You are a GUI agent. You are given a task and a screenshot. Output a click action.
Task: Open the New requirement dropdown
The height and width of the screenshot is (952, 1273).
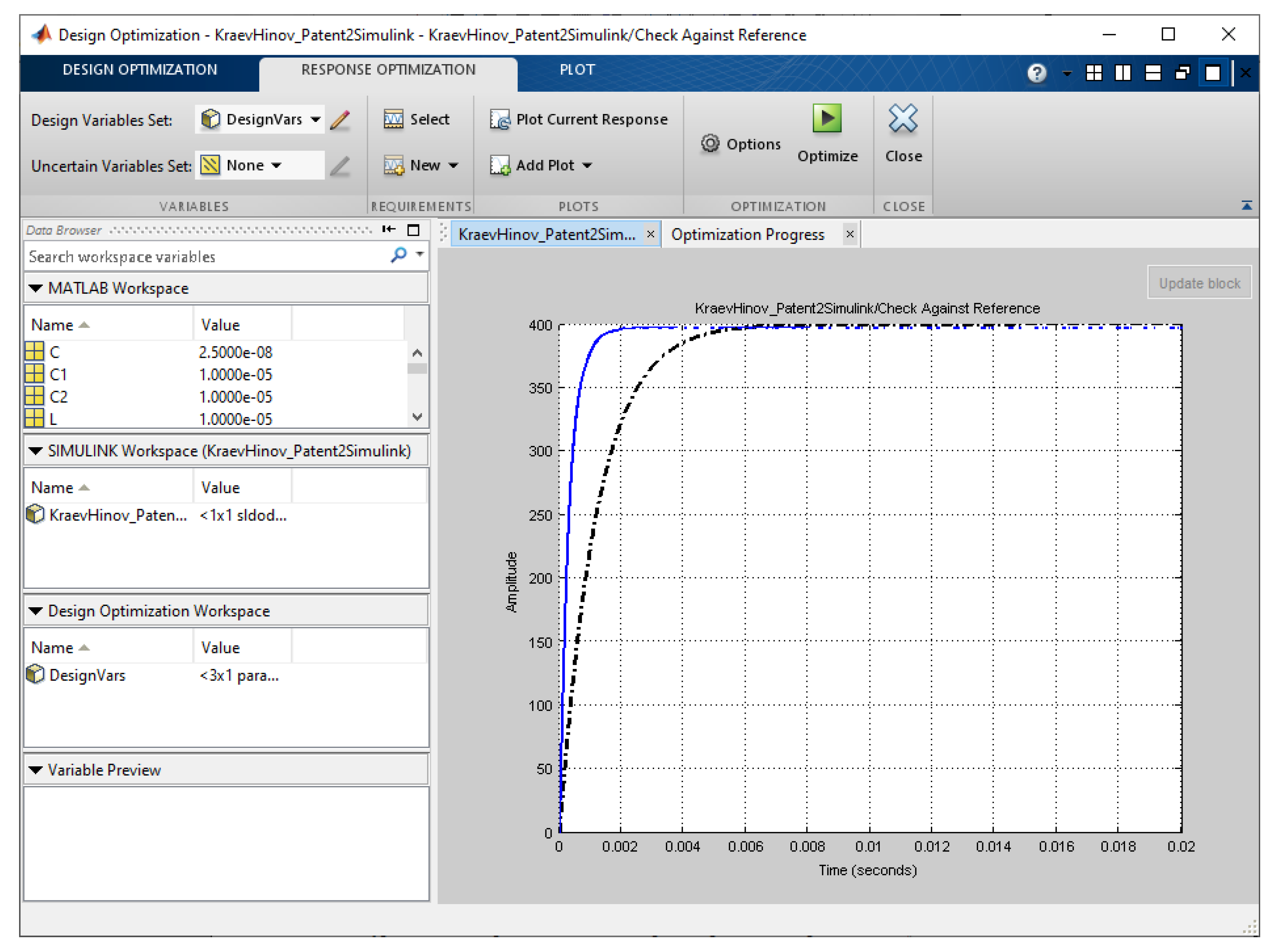(x=454, y=166)
